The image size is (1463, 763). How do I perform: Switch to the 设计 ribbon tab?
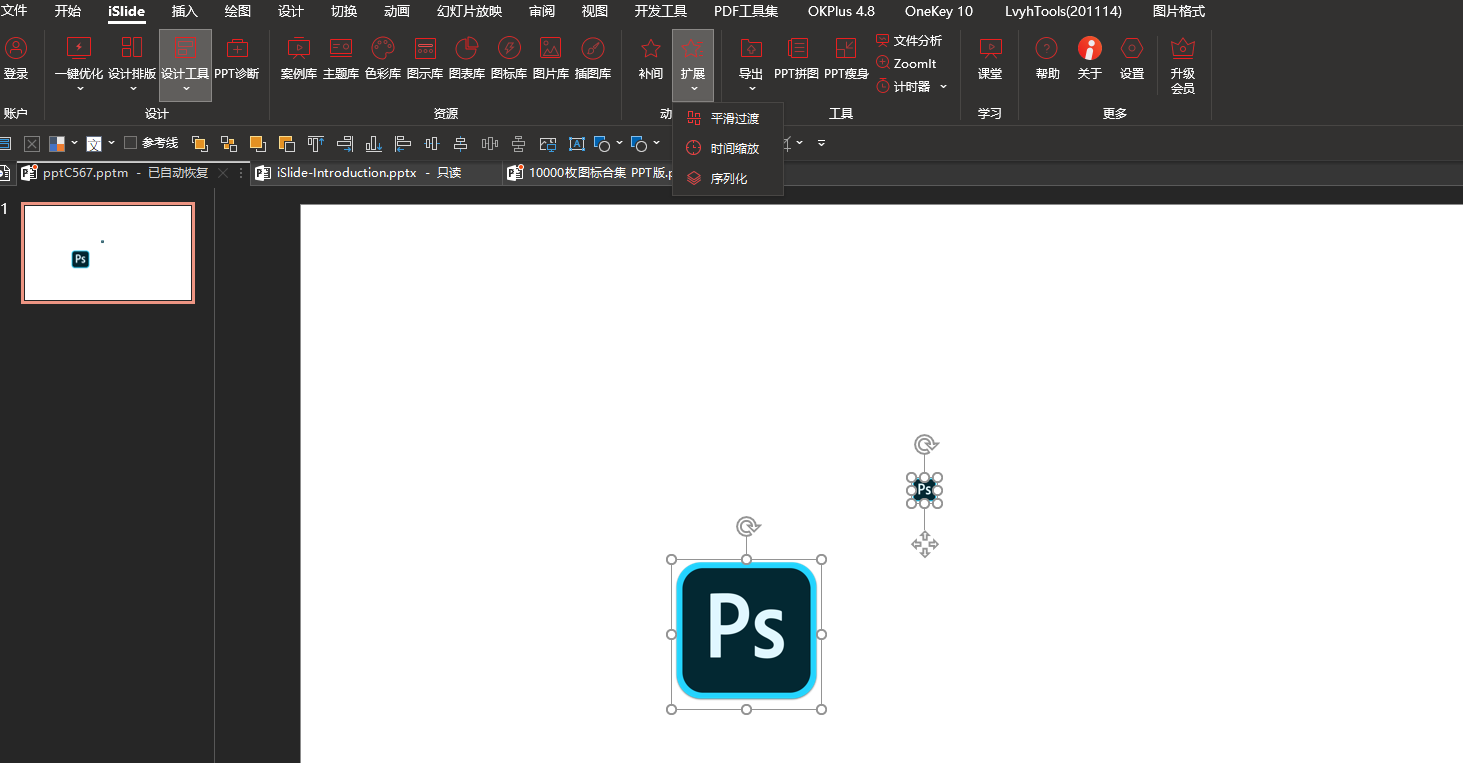point(291,11)
